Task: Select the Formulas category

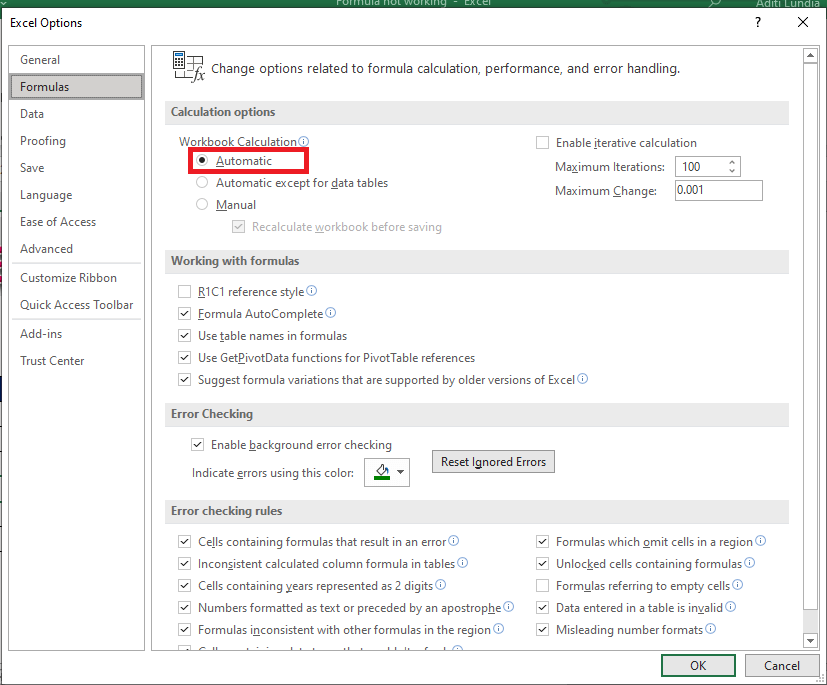Action: [x=76, y=86]
